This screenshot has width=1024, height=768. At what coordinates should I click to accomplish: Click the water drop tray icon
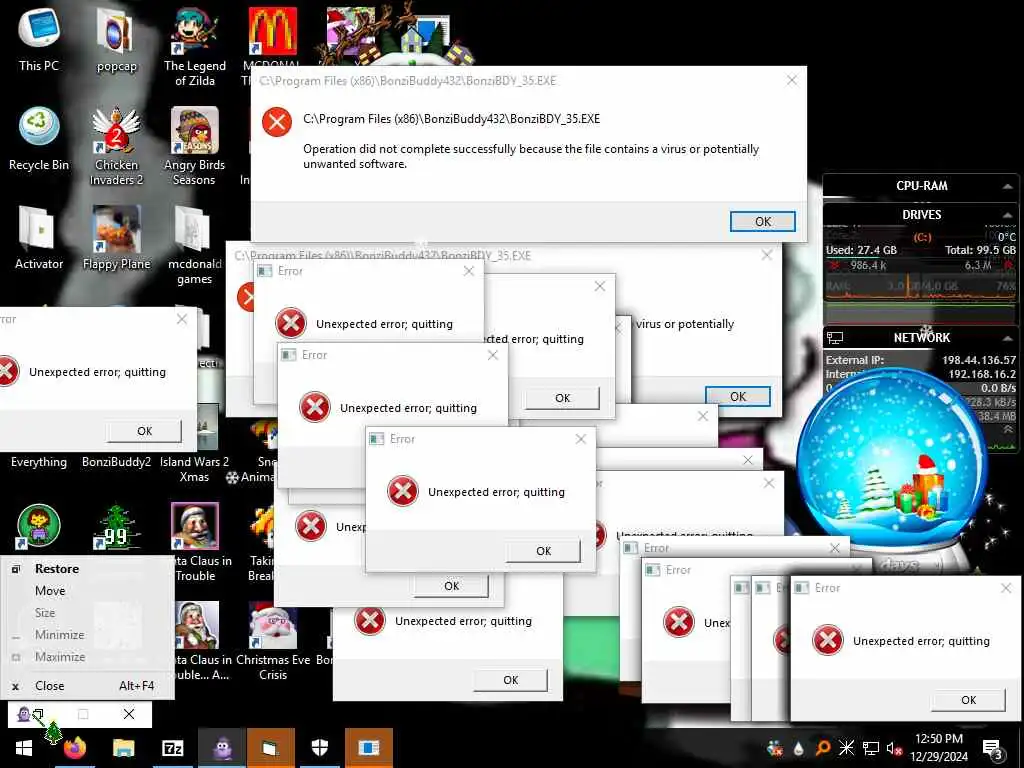click(799, 748)
